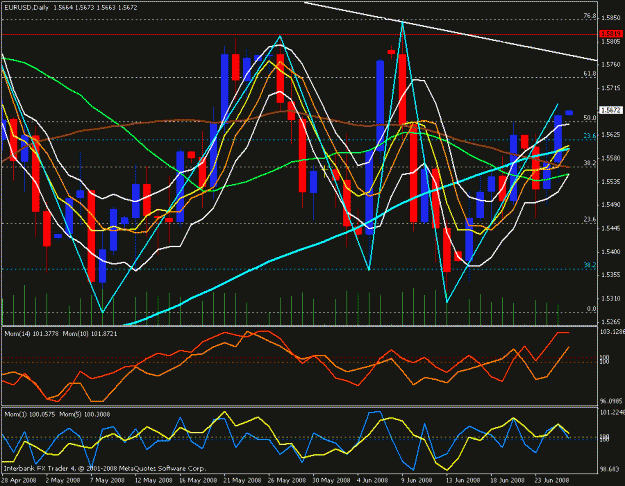The width and height of the screenshot is (625, 486).
Task: Select the 76.8 Fibonacci level label
Action: pyautogui.click(x=590, y=16)
